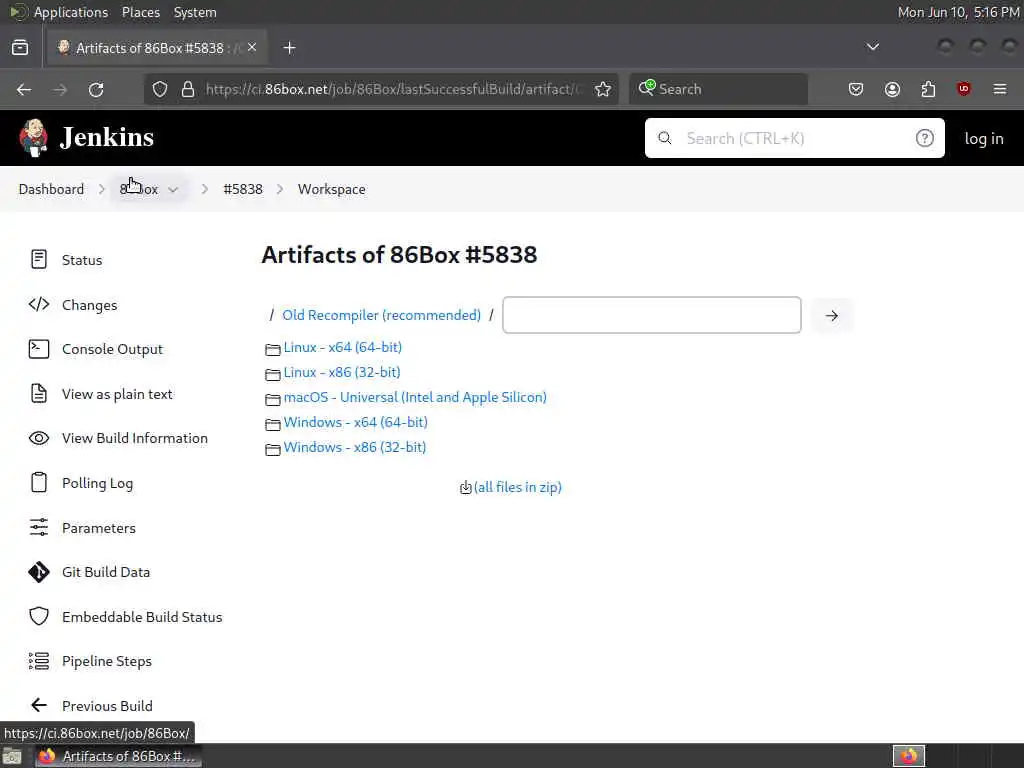This screenshot has height=768, width=1024.
Task: Click the tracking protection shield icon
Action: 160,89
